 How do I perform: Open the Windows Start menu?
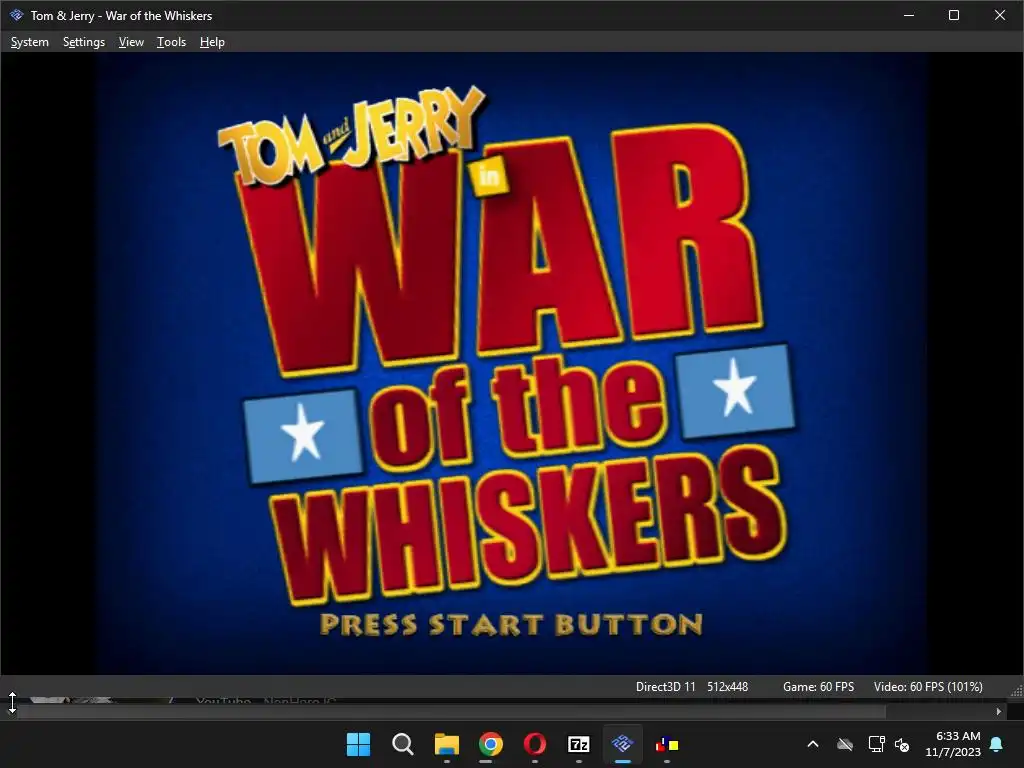click(359, 744)
